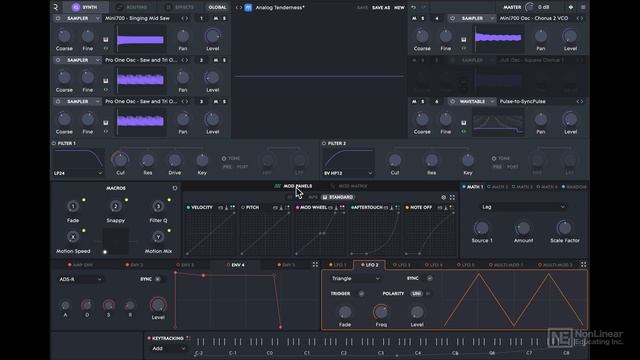Click the New preset button

(399, 7)
